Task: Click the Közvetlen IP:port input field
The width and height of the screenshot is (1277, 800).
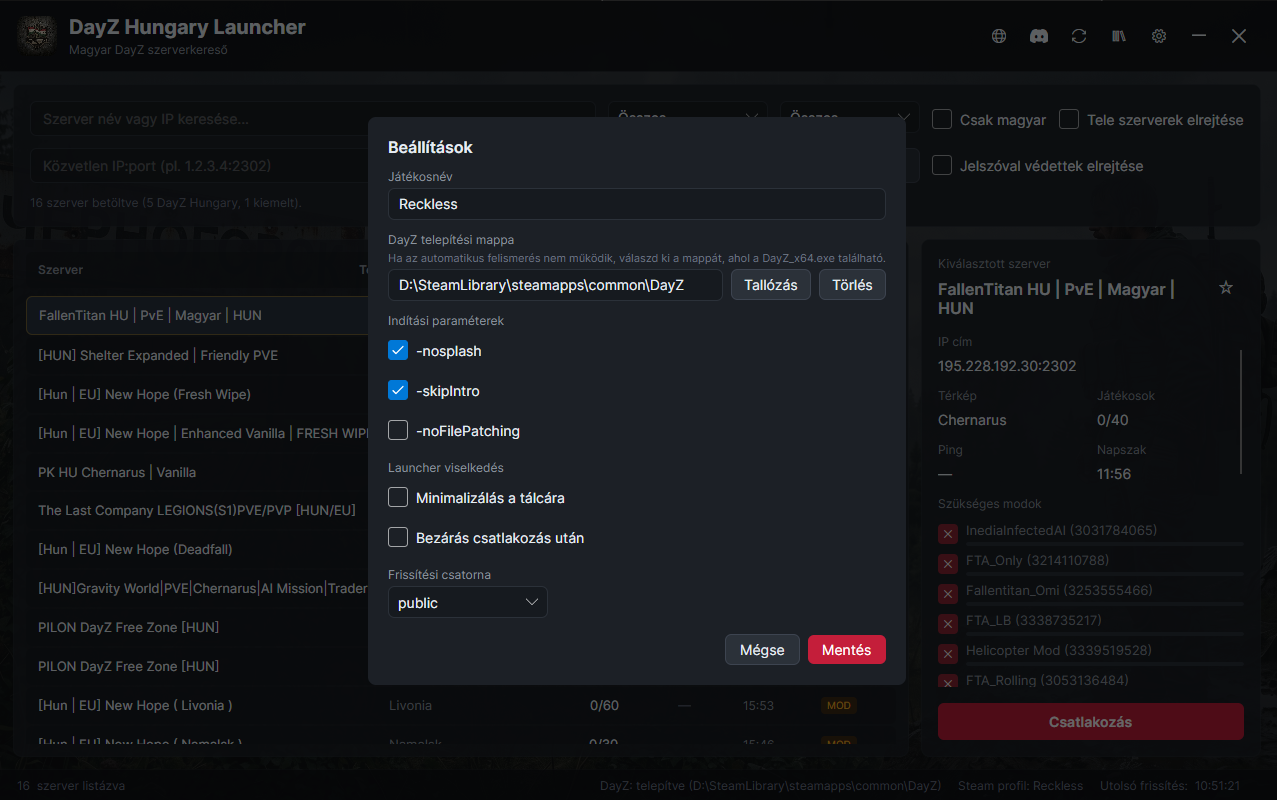Action: point(200,165)
